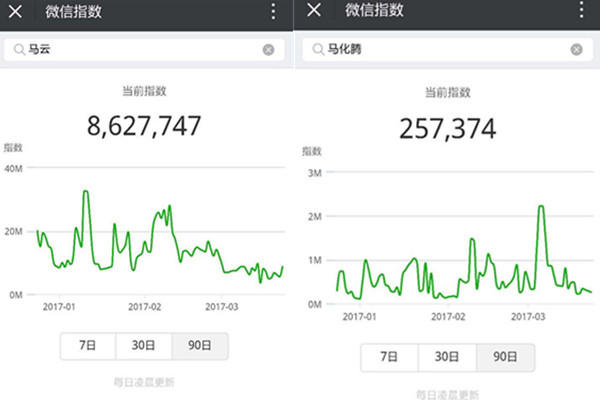The height and width of the screenshot is (400, 600).
Task: Click the search magnifier beside 马化腾
Action: pos(318,49)
